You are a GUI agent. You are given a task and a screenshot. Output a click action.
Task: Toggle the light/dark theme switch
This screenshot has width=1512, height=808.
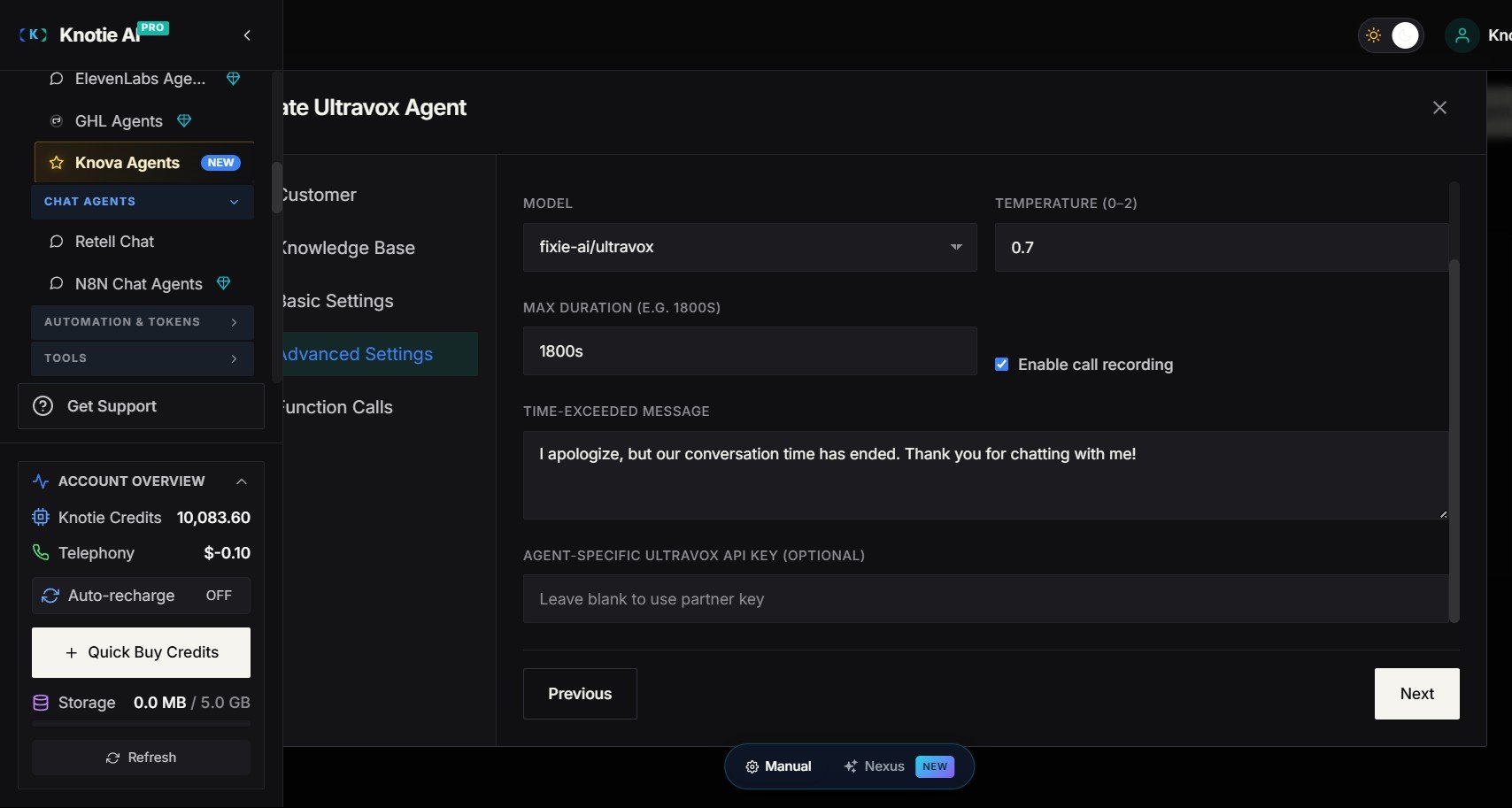click(x=1391, y=35)
